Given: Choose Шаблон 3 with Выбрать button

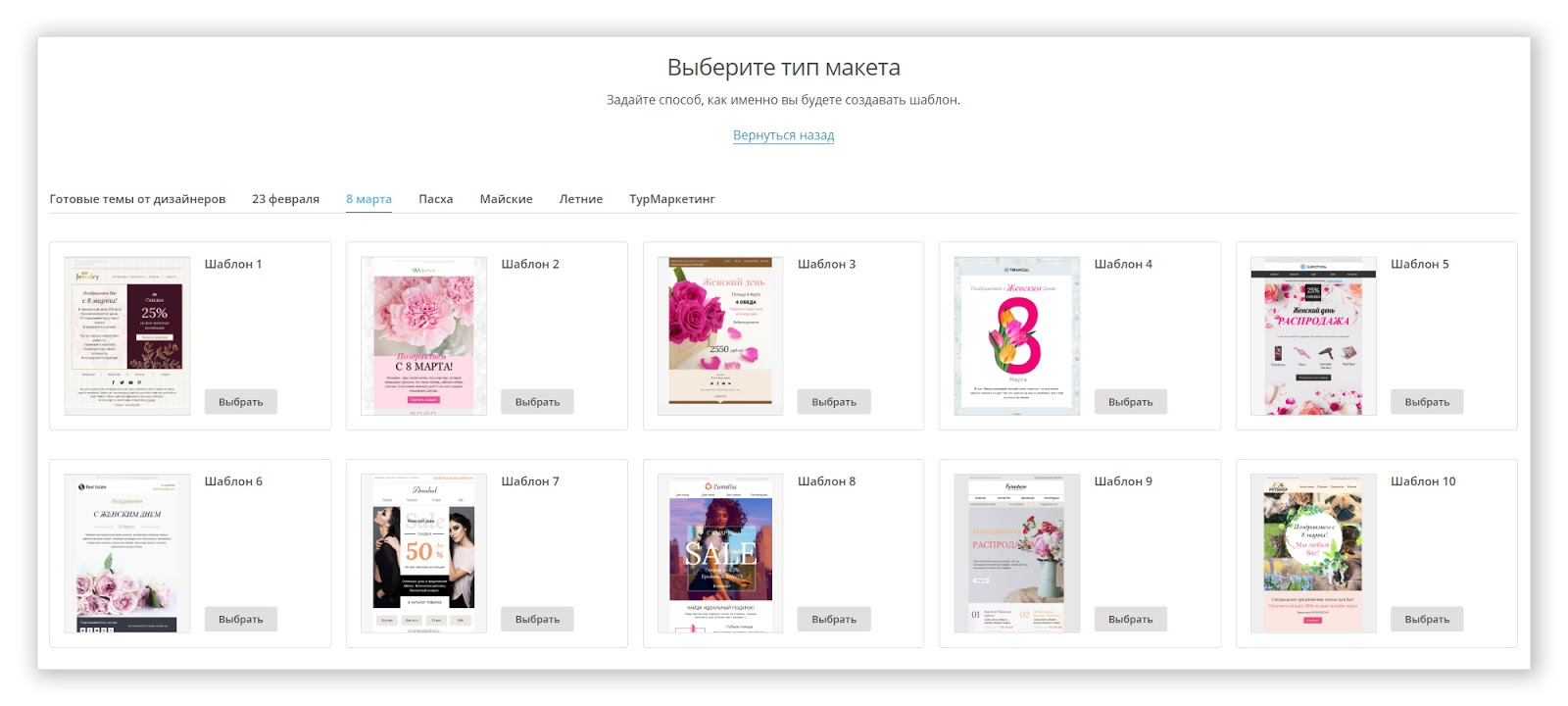Looking at the screenshot, I should coord(834,402).
